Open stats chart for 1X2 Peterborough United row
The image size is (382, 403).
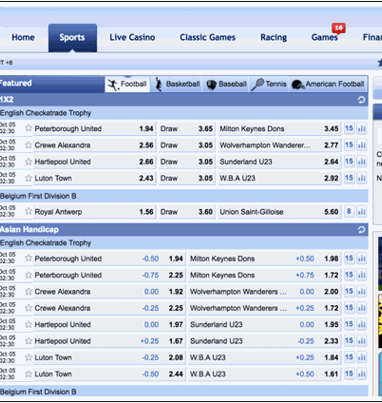361,129
